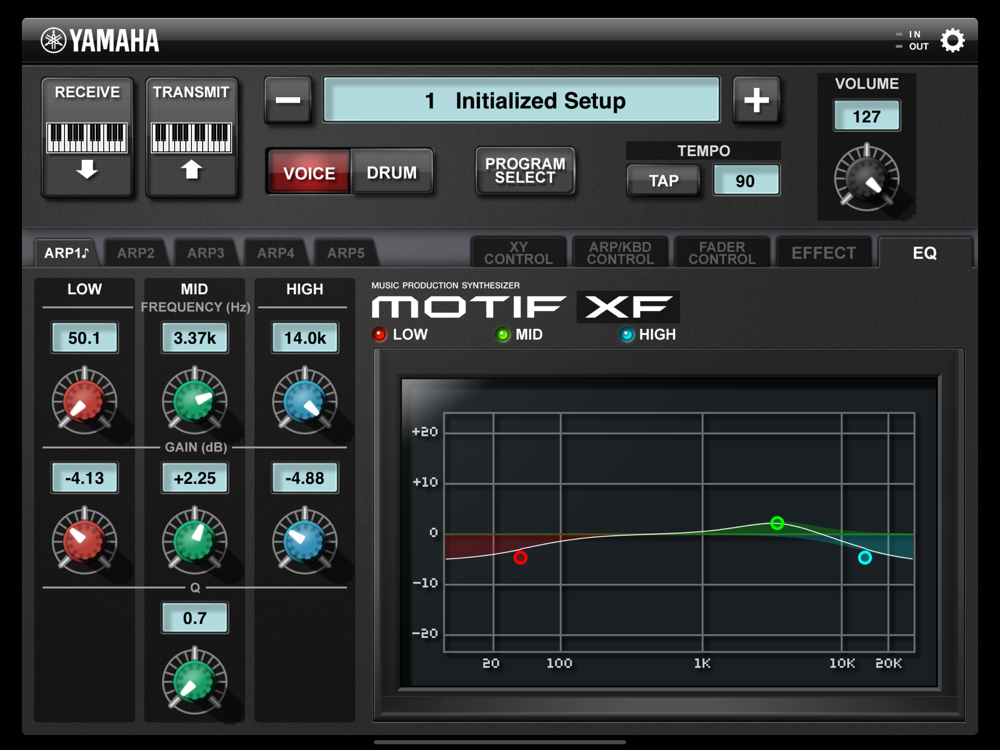Click the Yamaha logo
This screenshot has width=1000, height=750.
coord(100,41)
